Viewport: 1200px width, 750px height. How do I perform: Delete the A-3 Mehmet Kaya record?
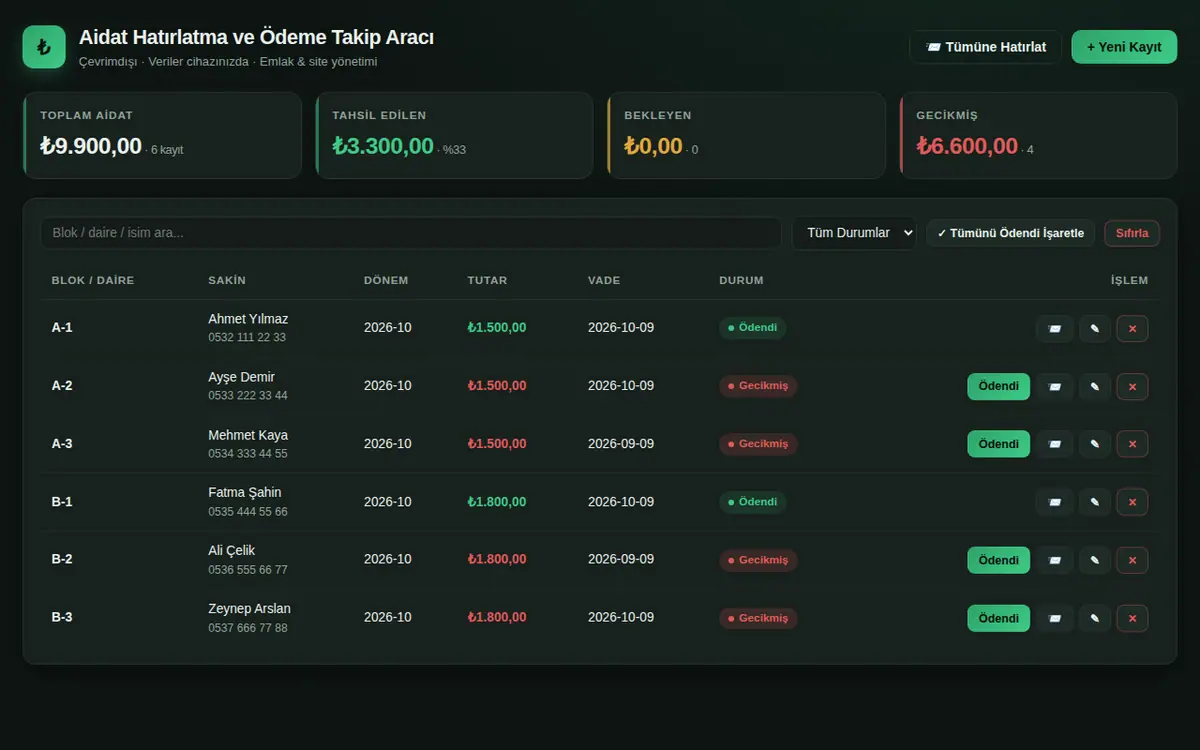click(1132, 444)
